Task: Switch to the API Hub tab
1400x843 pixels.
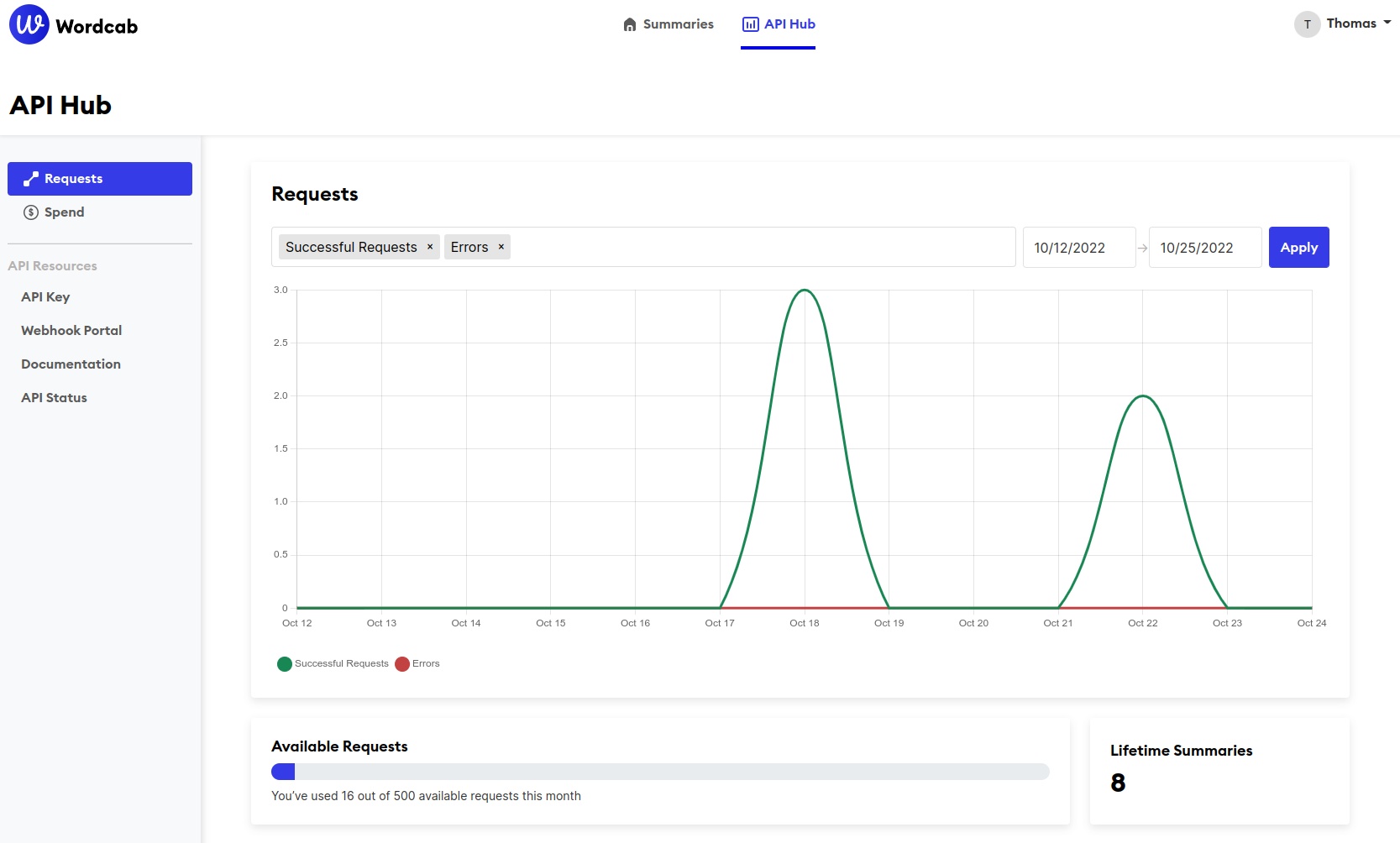Action: pos(779,24)
